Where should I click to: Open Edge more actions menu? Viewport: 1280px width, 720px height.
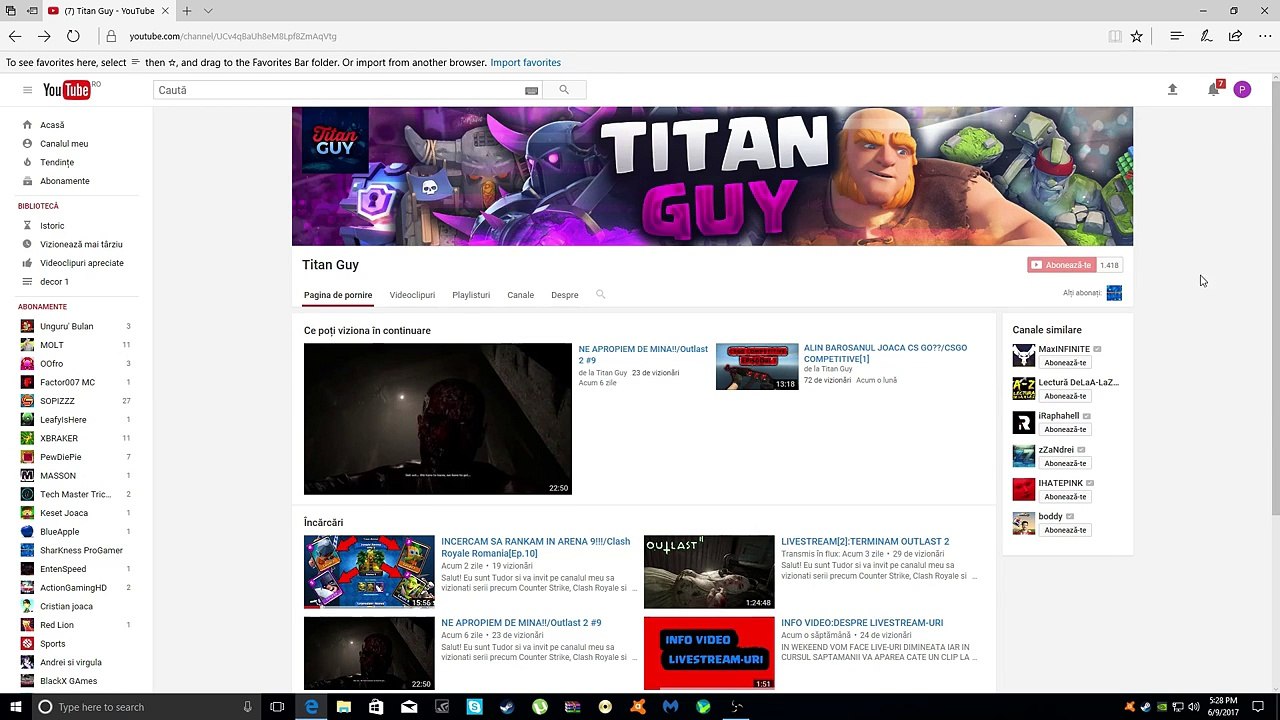tap(1265, 36)
